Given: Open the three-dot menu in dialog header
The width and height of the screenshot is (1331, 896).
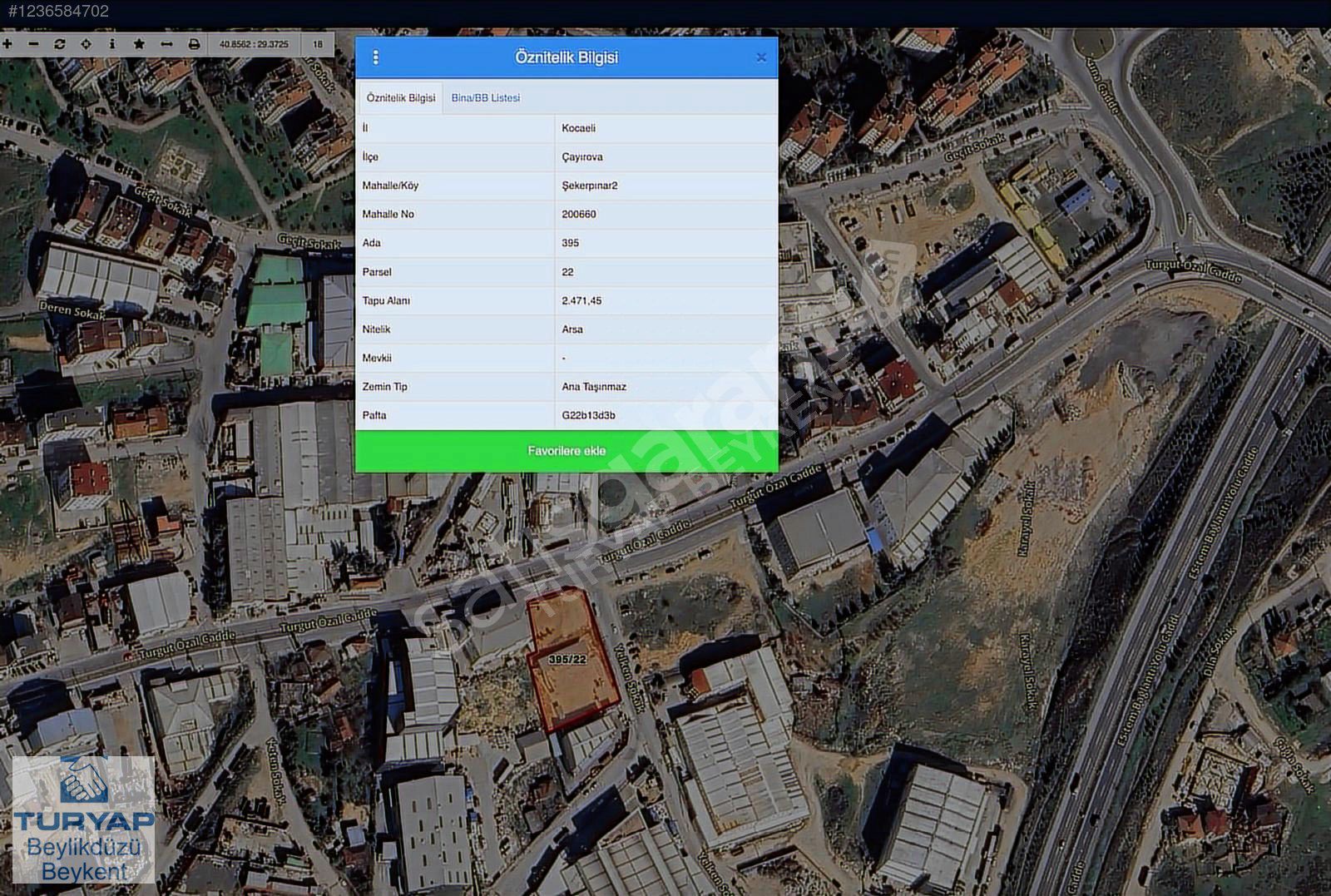Looking at the screenshot, I should [x=376, y=57].
